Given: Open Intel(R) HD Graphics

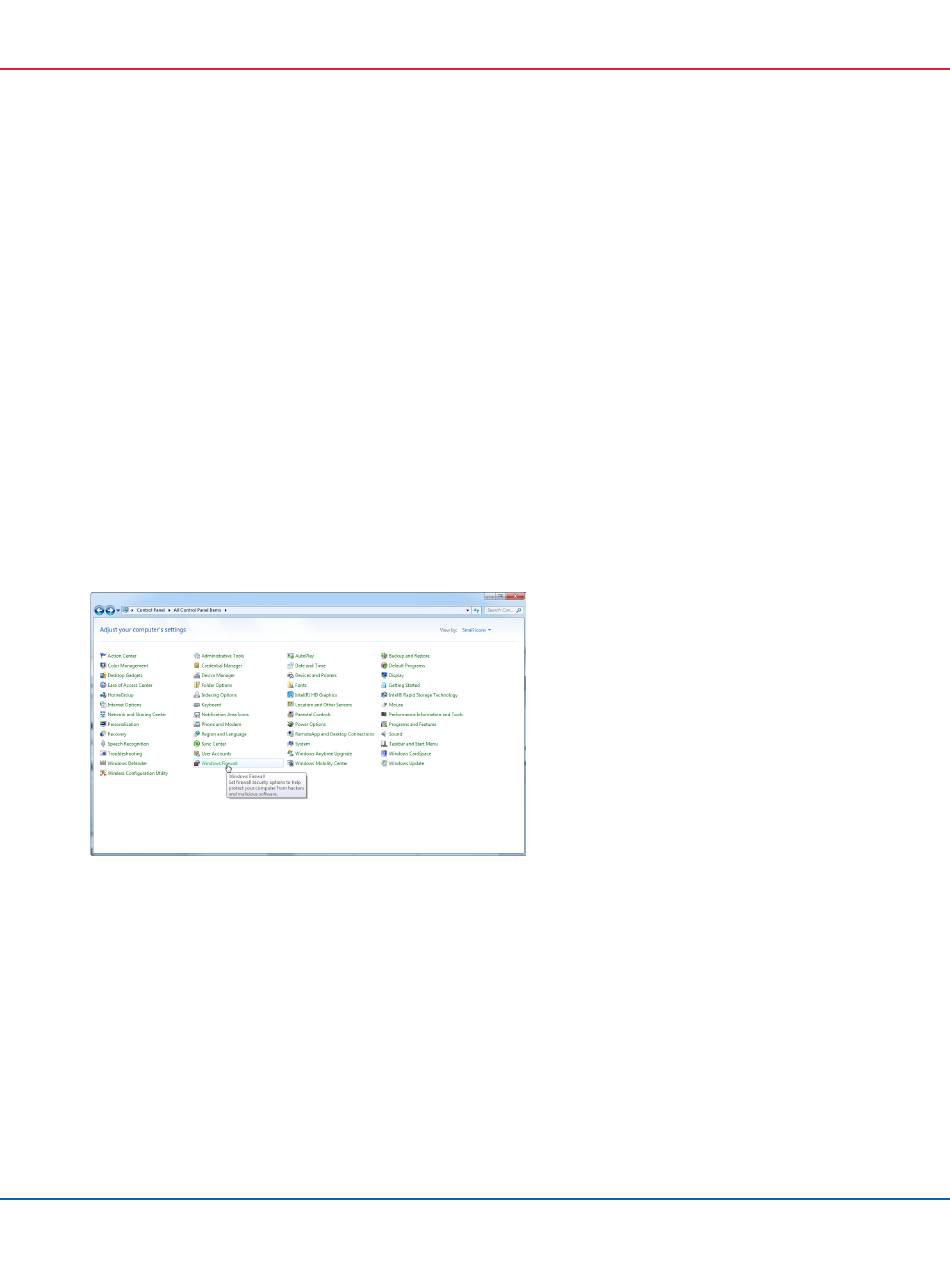Looking at the screenshot, I should point(311,695).
